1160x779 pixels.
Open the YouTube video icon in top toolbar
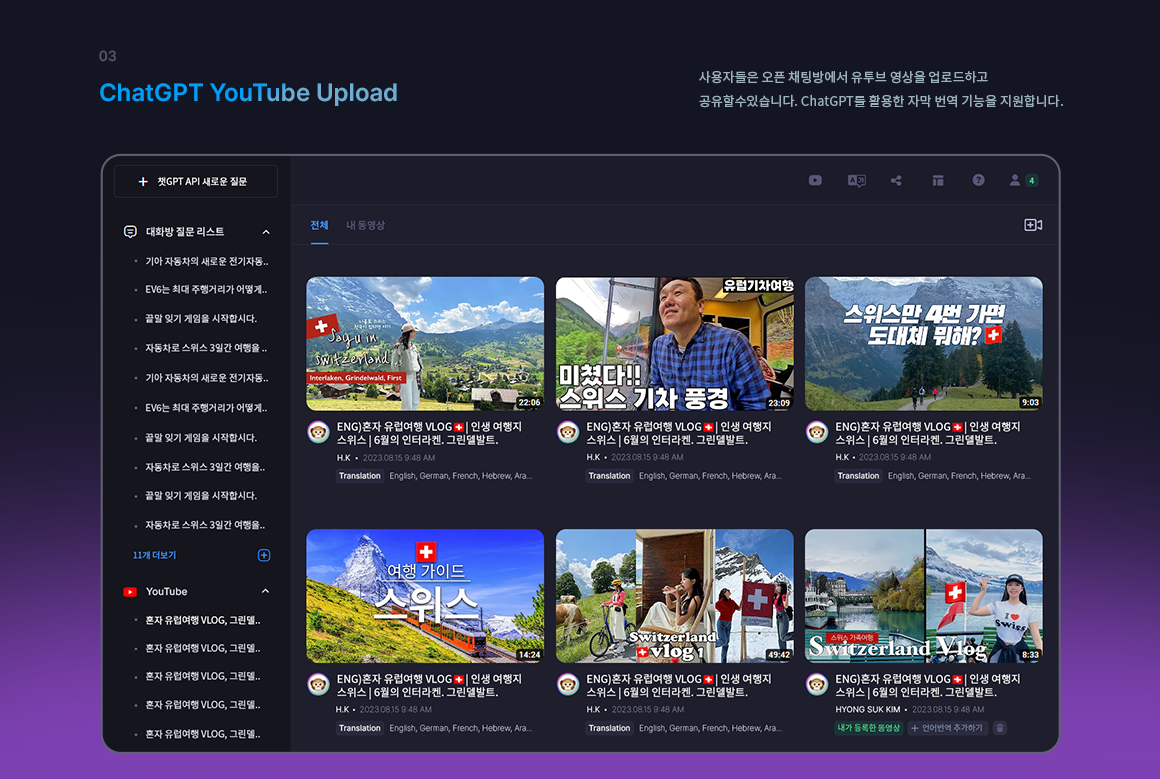point(815,181)
